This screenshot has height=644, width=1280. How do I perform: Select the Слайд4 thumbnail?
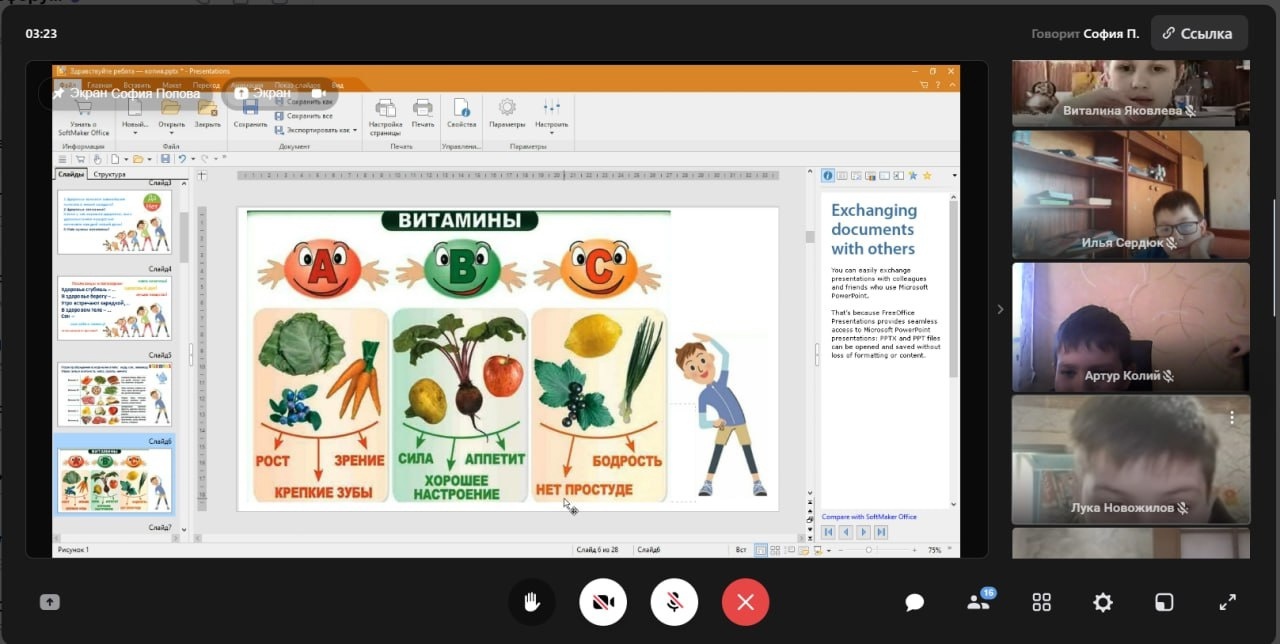pyautogui.click(x=114, y=308)
